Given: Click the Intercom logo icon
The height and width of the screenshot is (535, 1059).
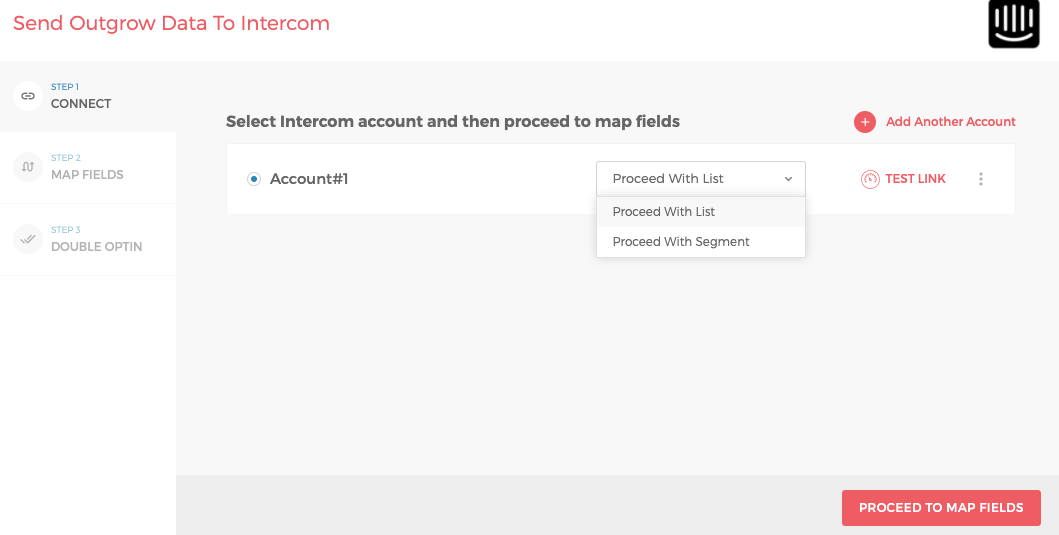Looking at the screenshot, I should click(1014, 24).
